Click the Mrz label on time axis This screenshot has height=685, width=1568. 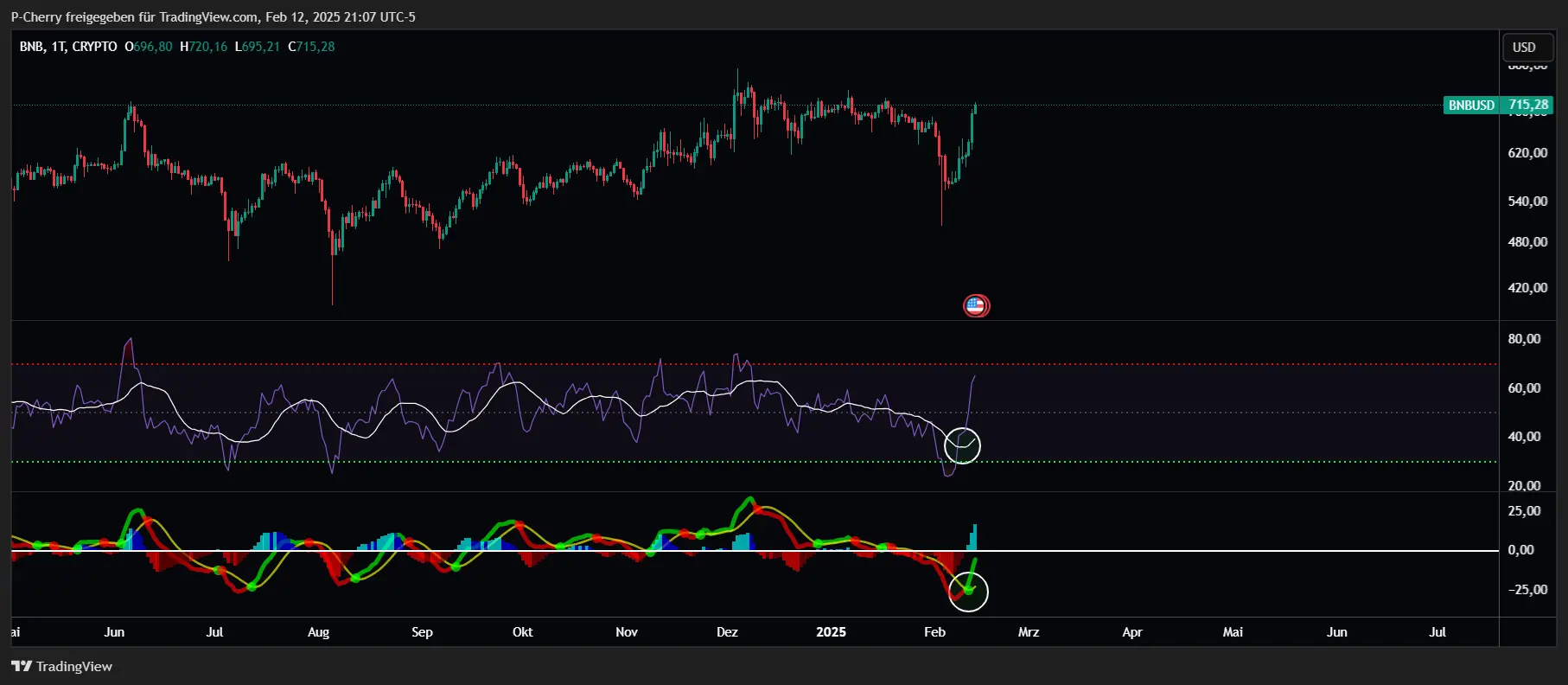point(1029,632)
